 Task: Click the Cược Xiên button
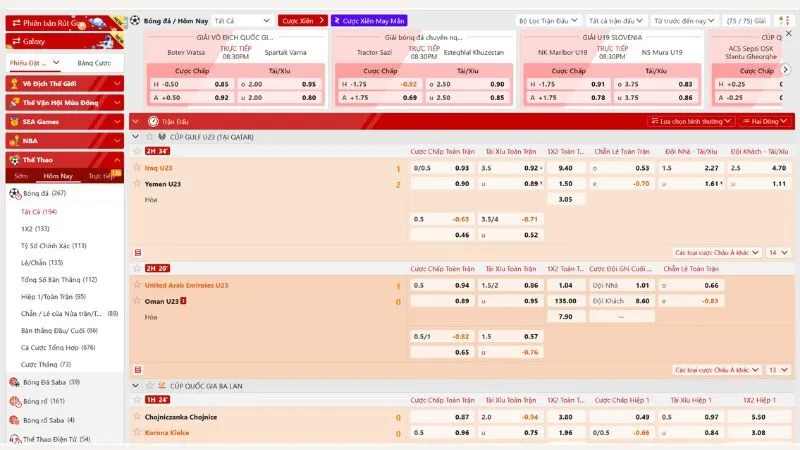pyautogui.click(x=303, y=20)
